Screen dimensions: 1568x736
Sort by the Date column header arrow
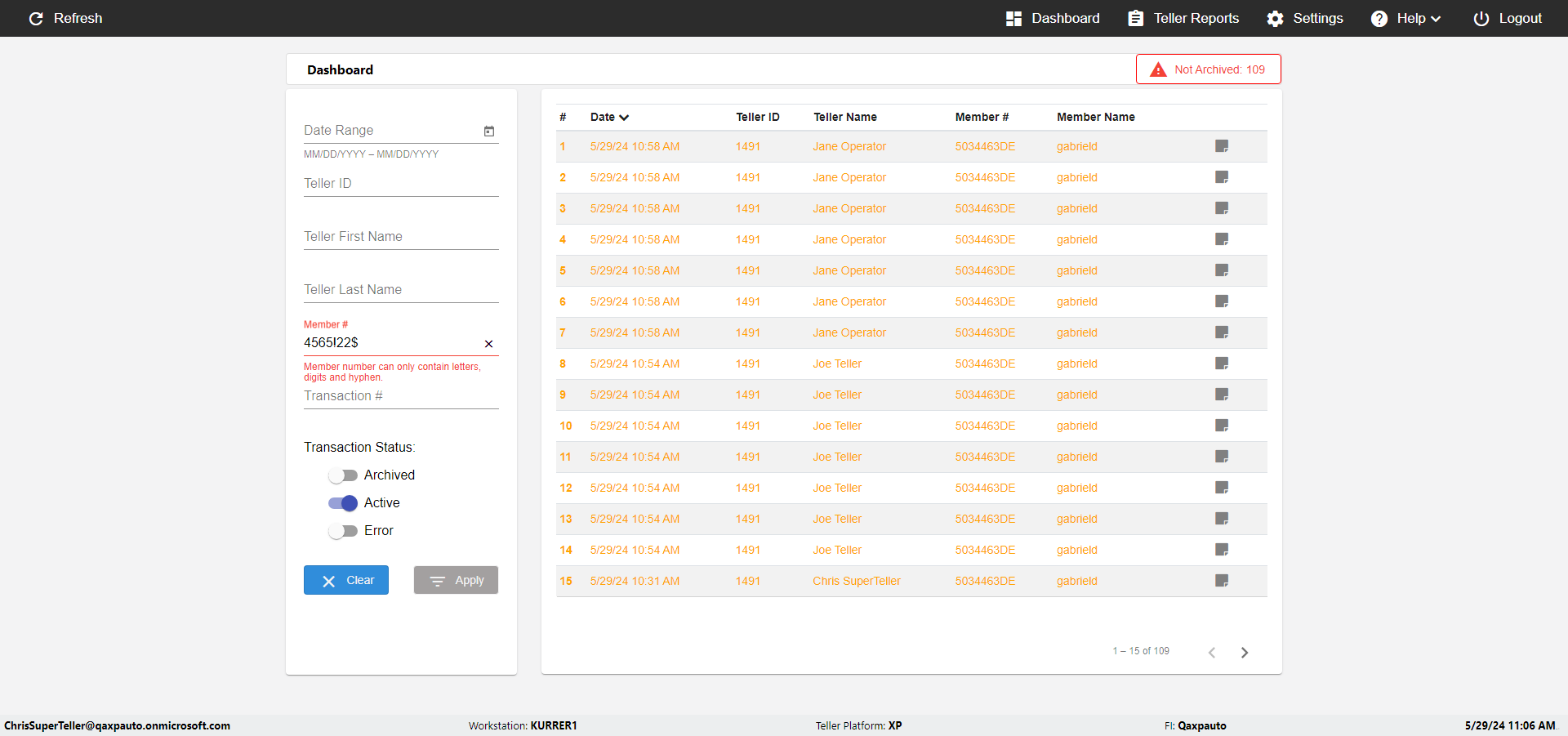pyautogui.click(x=624, y=118)
